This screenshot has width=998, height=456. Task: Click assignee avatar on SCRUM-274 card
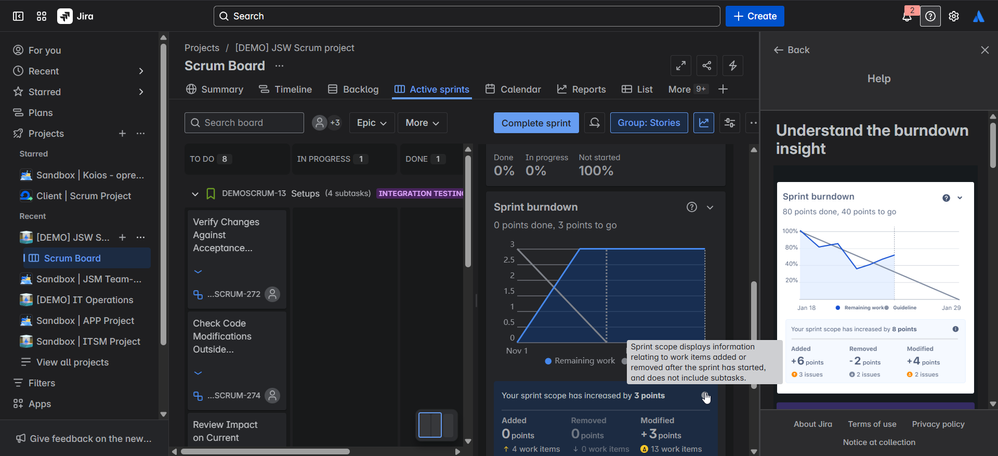point(272,395)
